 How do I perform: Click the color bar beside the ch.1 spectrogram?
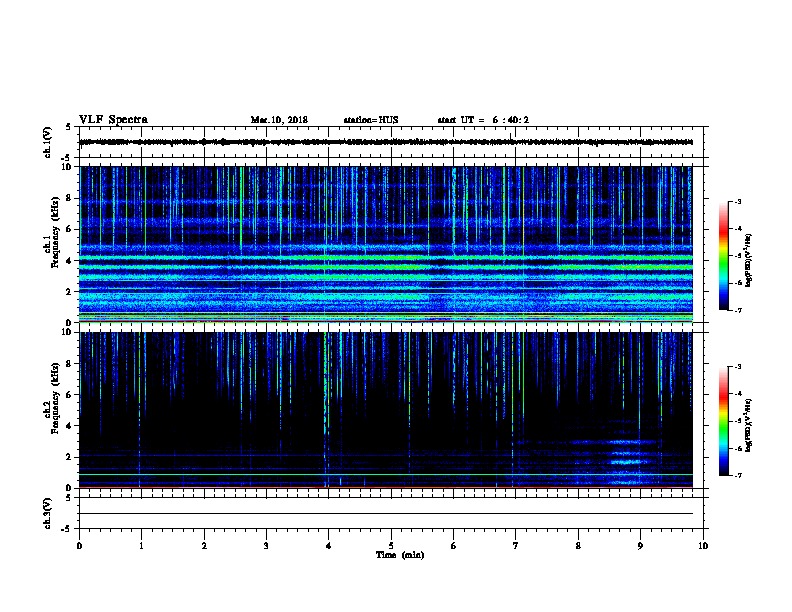(723, 256)
